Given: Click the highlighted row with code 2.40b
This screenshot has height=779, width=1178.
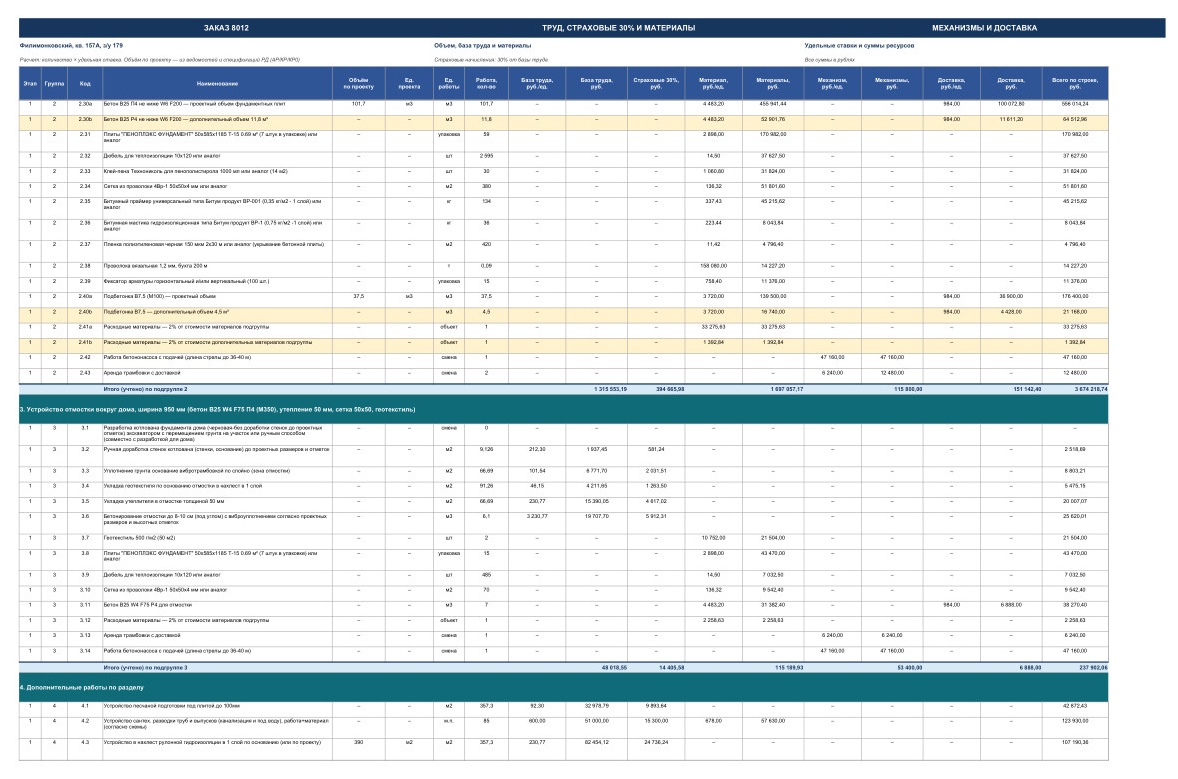Looking at the screenshot, I should click(563, 312).
